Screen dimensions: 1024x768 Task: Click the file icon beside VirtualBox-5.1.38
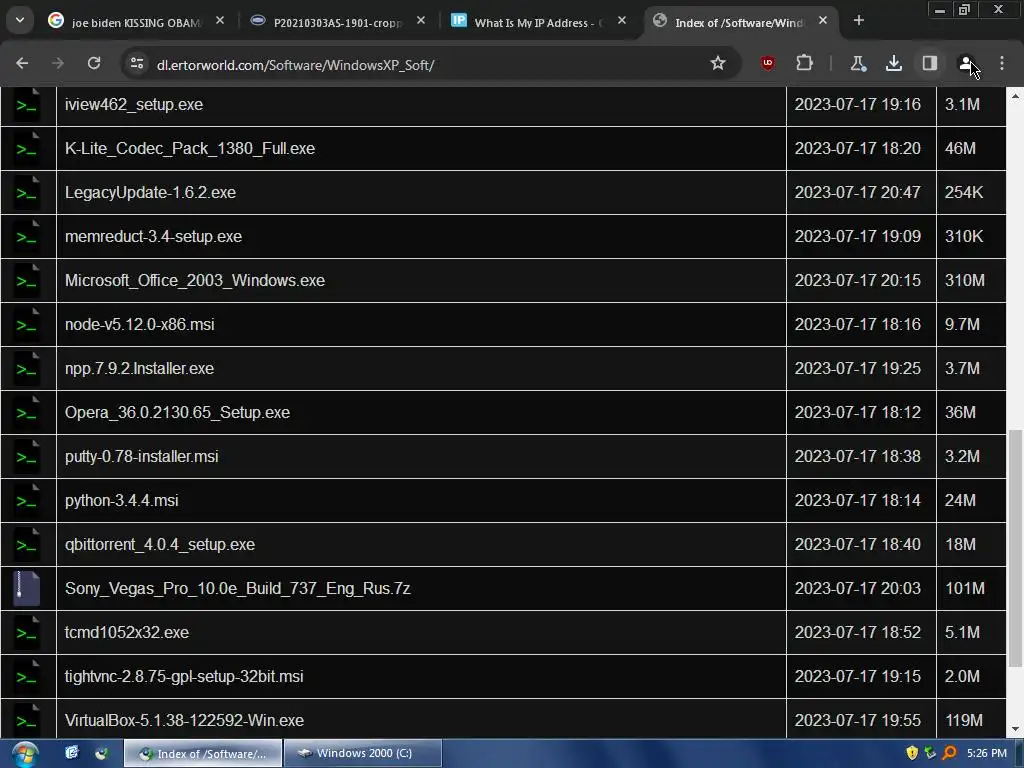coord(27,720)
